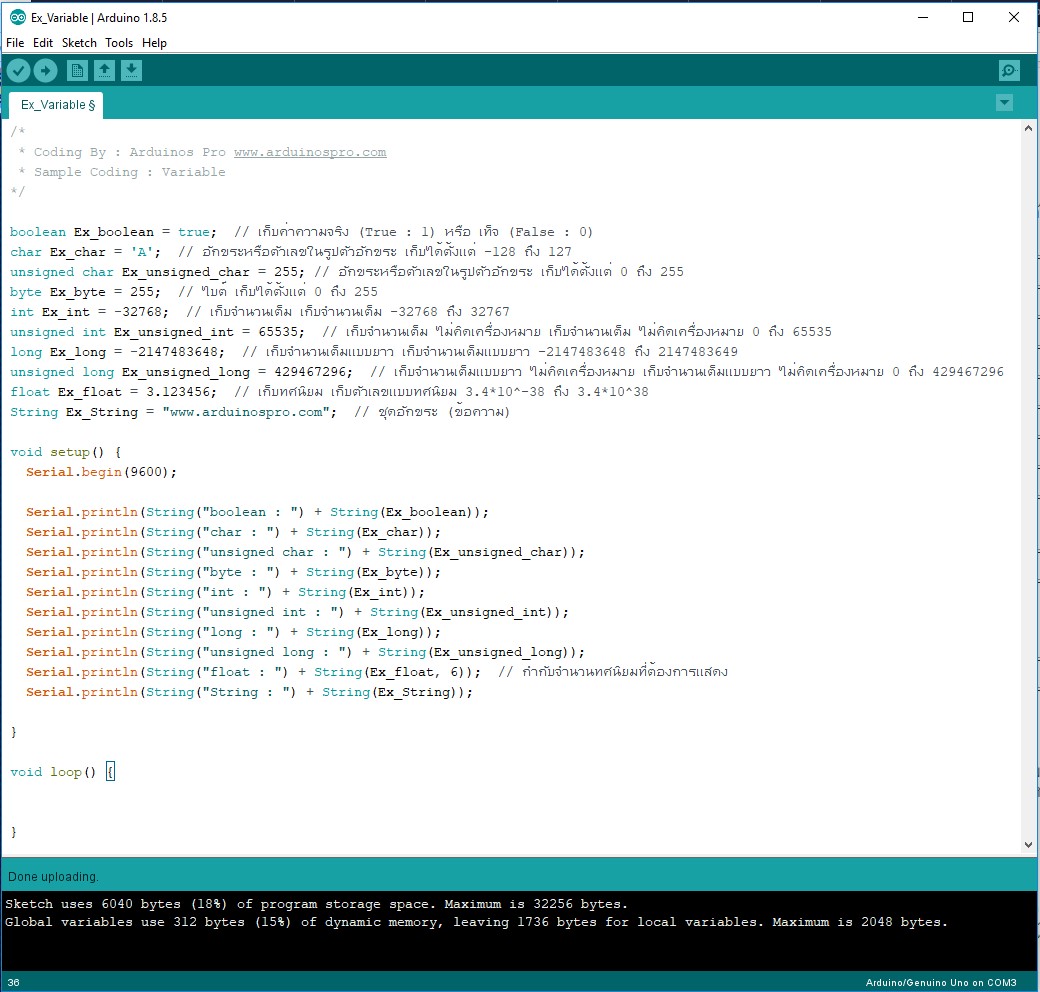Click the Serial.begin(9600) code line

click(101, 472)
